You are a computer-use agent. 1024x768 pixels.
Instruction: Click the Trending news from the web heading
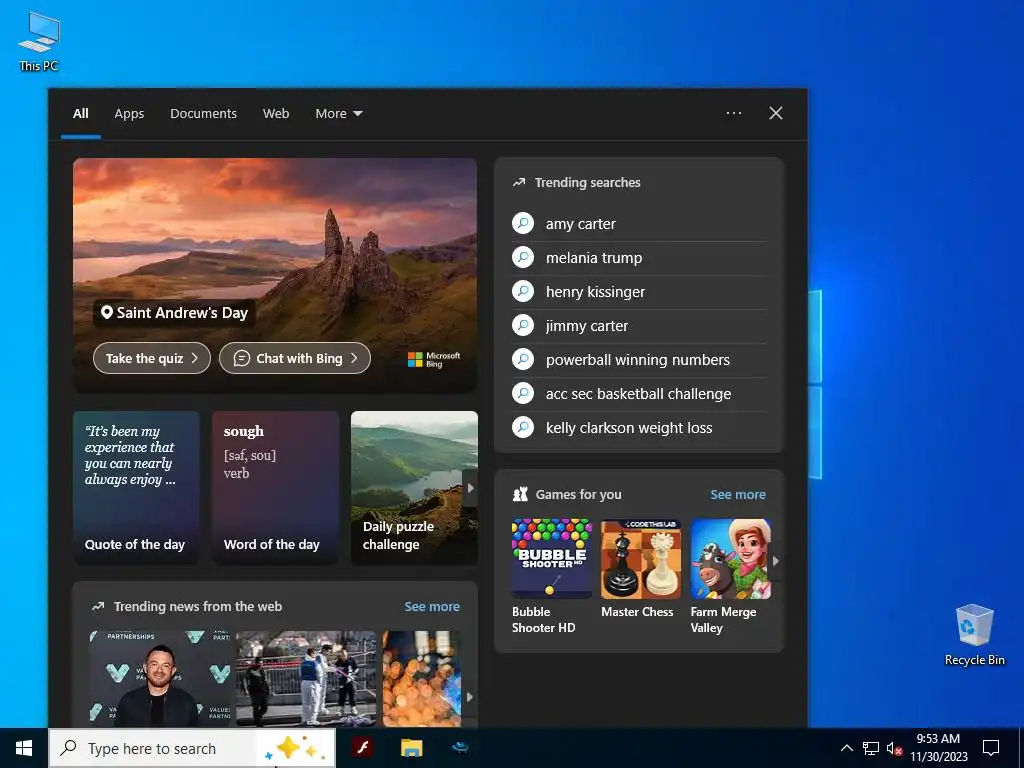click(x=198, y=607)
